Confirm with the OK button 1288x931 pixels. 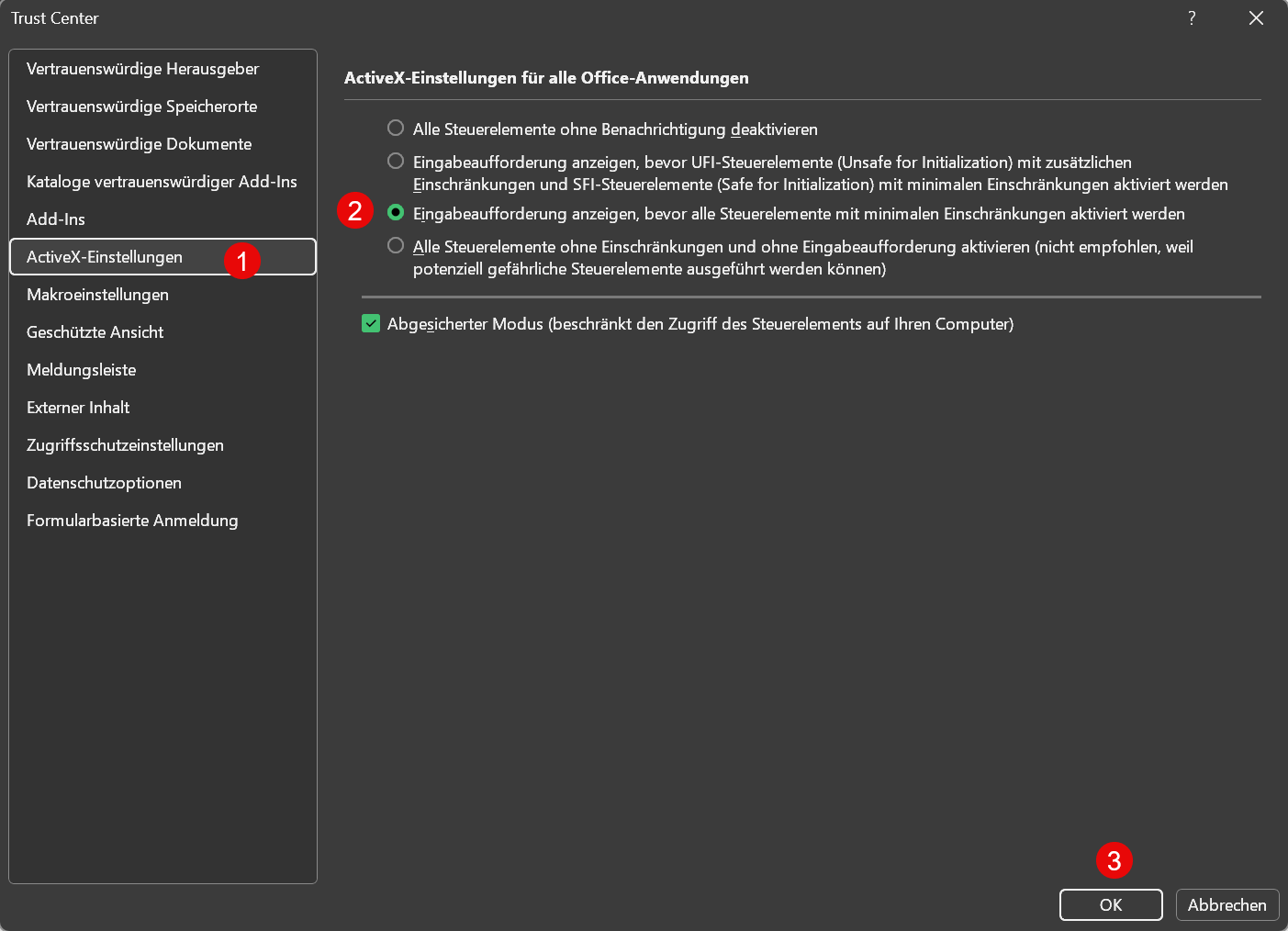click(x=1111, y=904)
